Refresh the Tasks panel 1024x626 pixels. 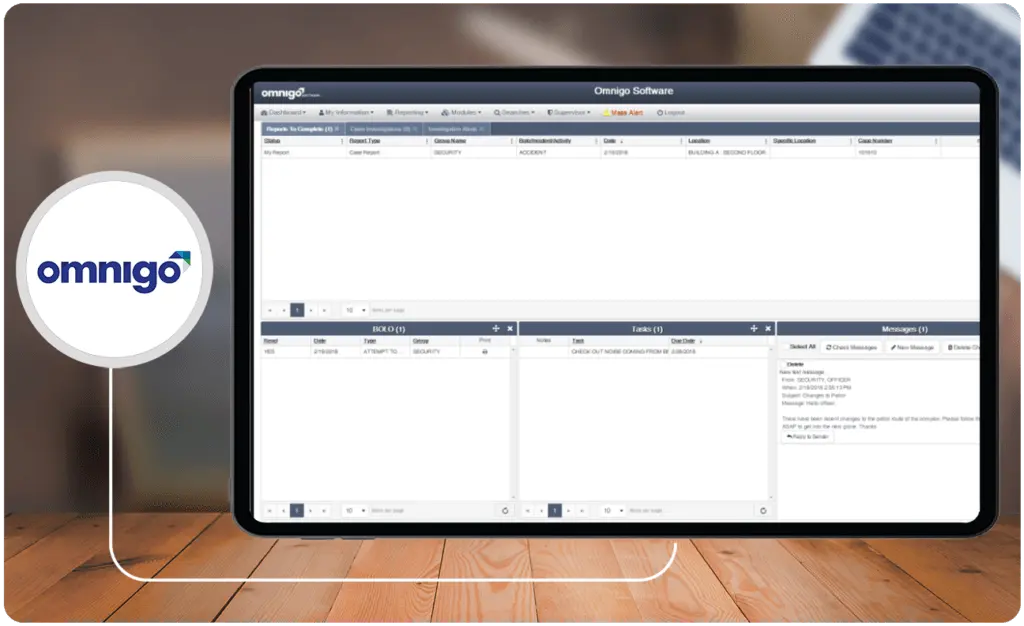[x=763, y=510]
